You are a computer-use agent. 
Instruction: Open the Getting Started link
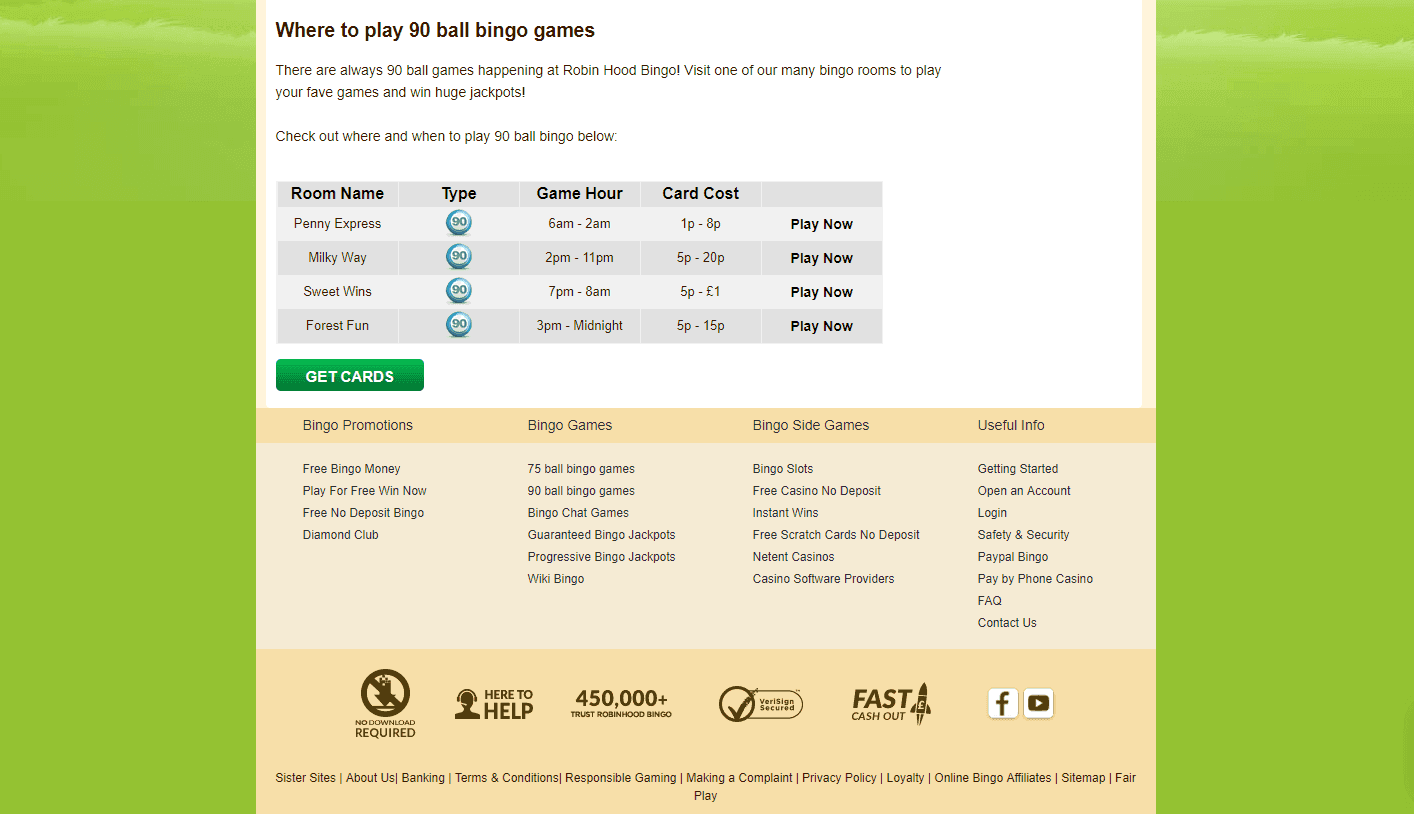1018,469
